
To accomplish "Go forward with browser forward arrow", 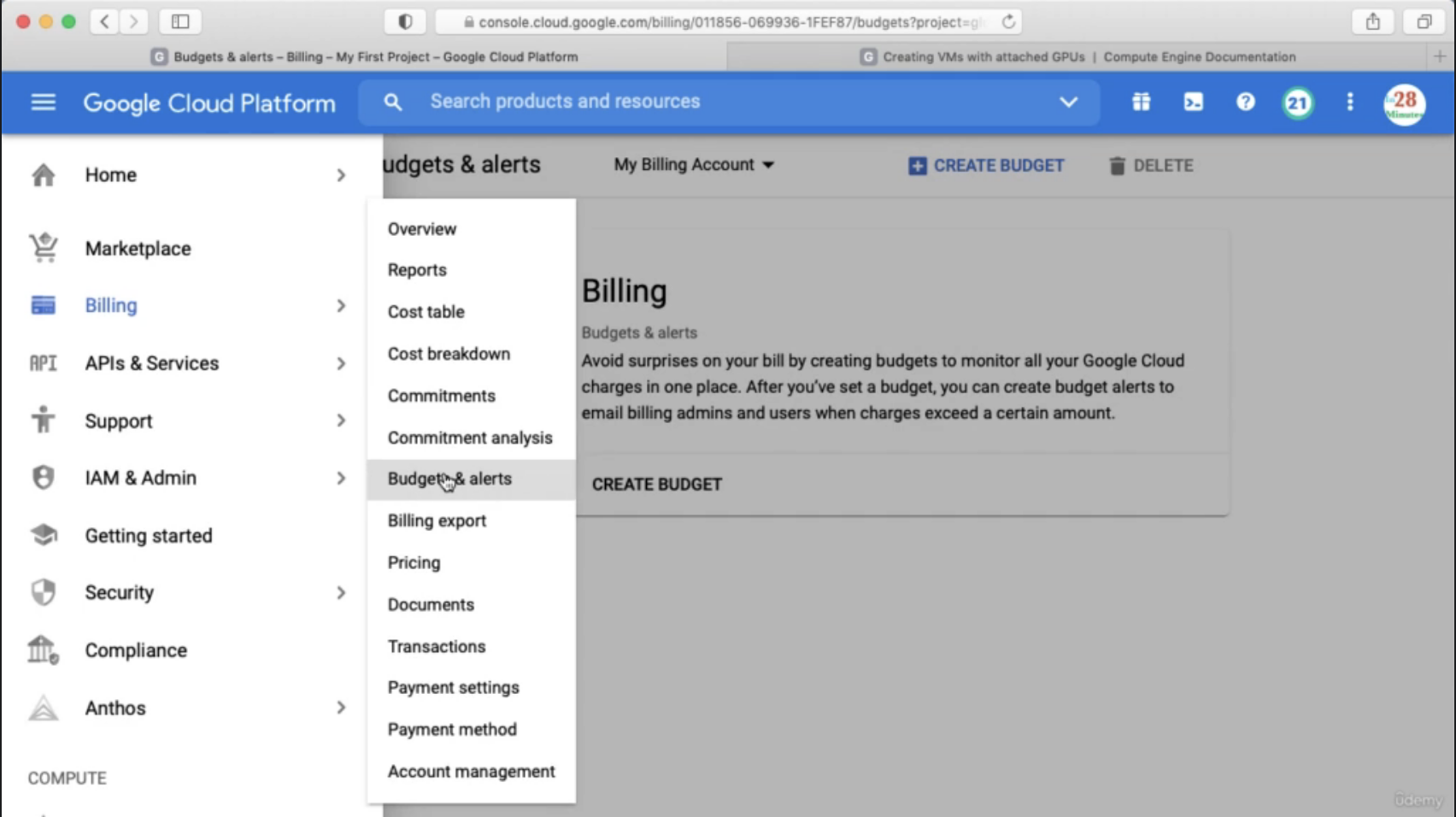I will (x=134, y=21).
